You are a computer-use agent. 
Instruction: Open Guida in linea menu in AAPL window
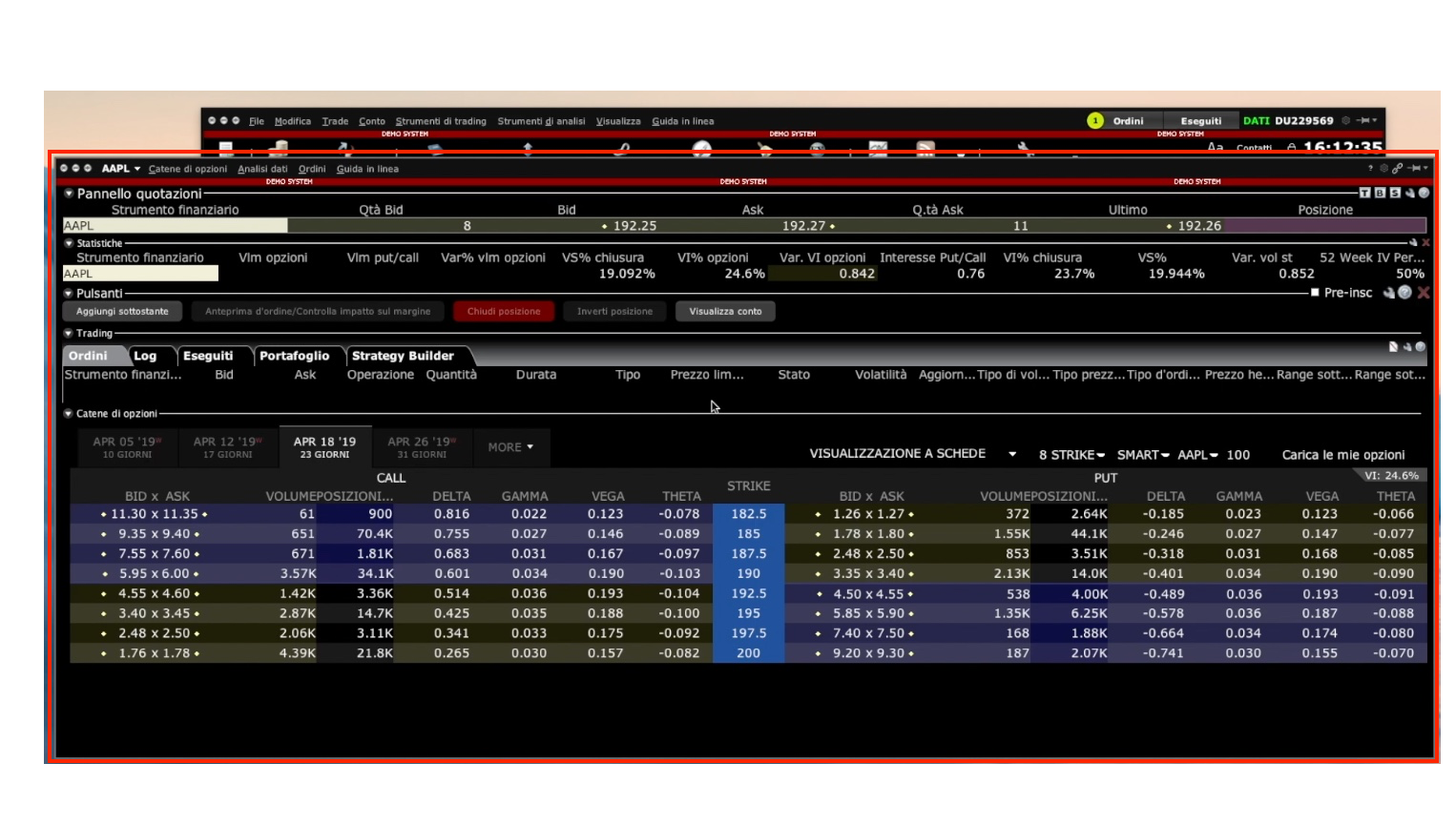point(367,169)
